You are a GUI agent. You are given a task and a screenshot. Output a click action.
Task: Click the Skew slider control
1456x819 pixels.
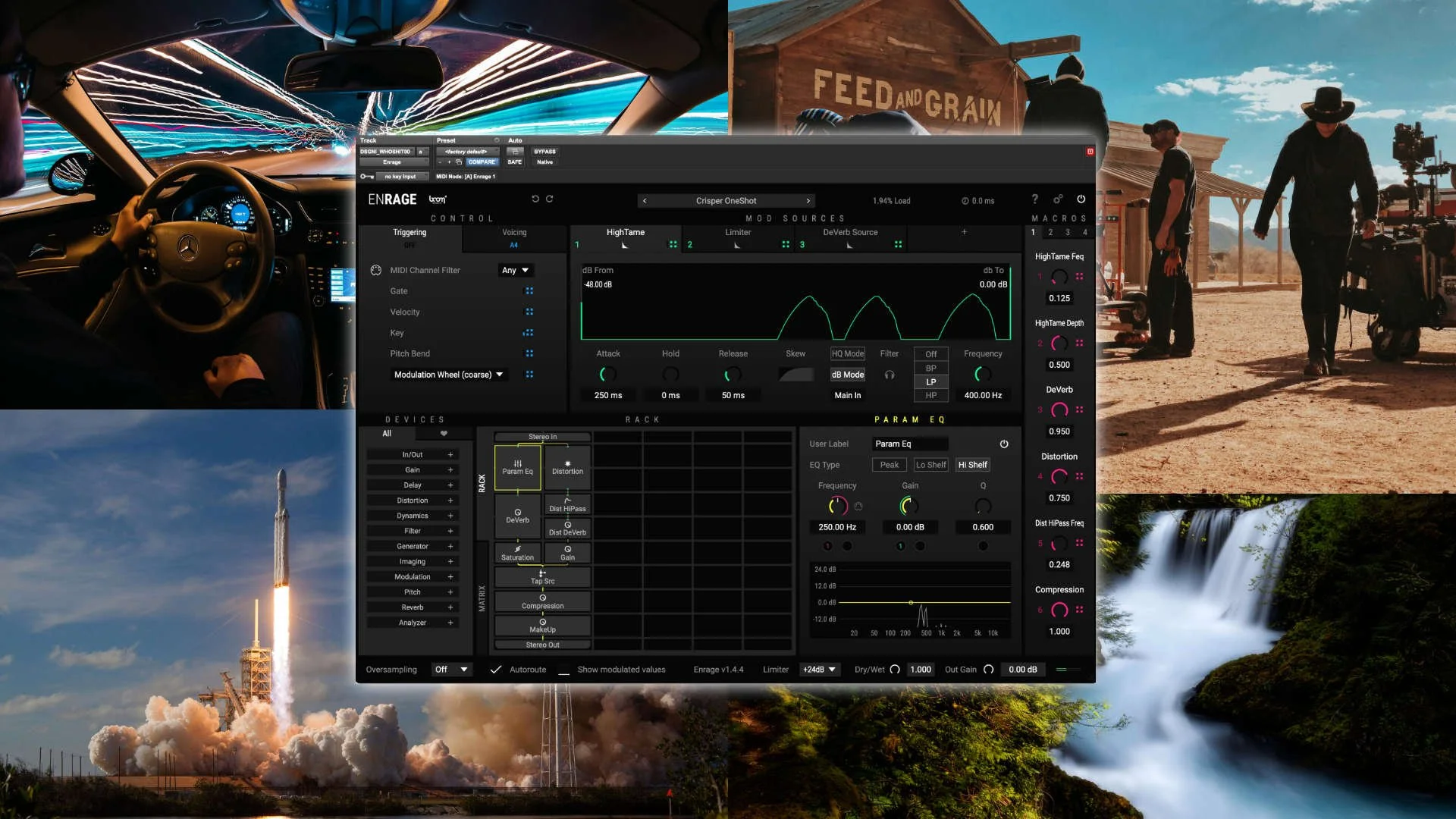coord(795,375)
